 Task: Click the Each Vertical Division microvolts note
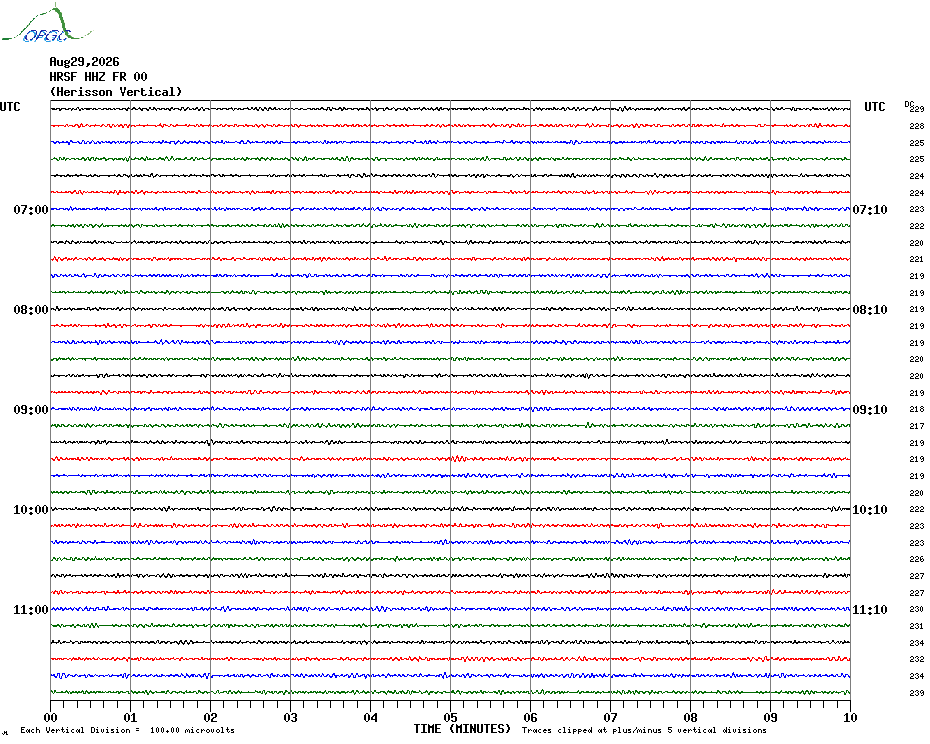128,730
